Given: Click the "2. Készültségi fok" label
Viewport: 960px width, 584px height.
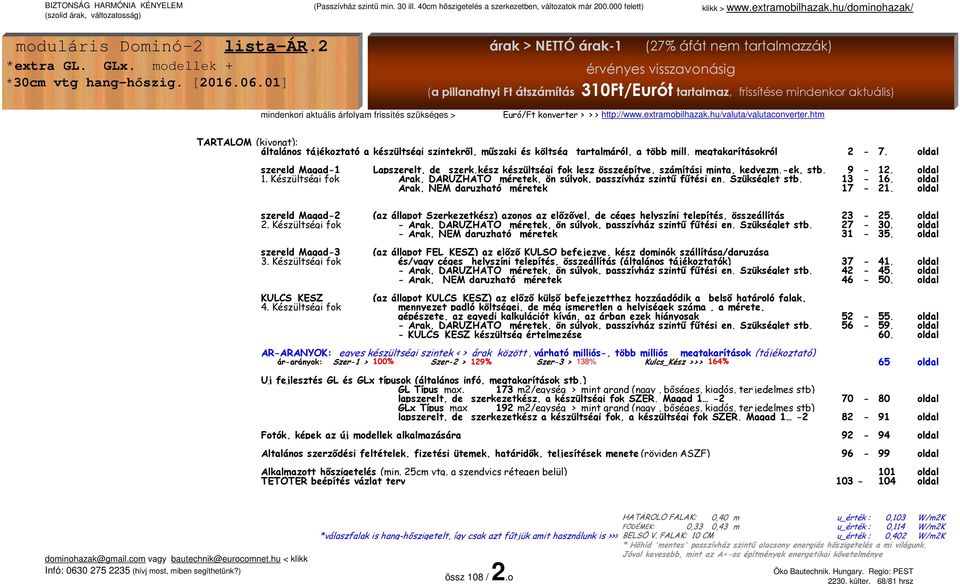Looking at the screenshot, I should [301, 225].
